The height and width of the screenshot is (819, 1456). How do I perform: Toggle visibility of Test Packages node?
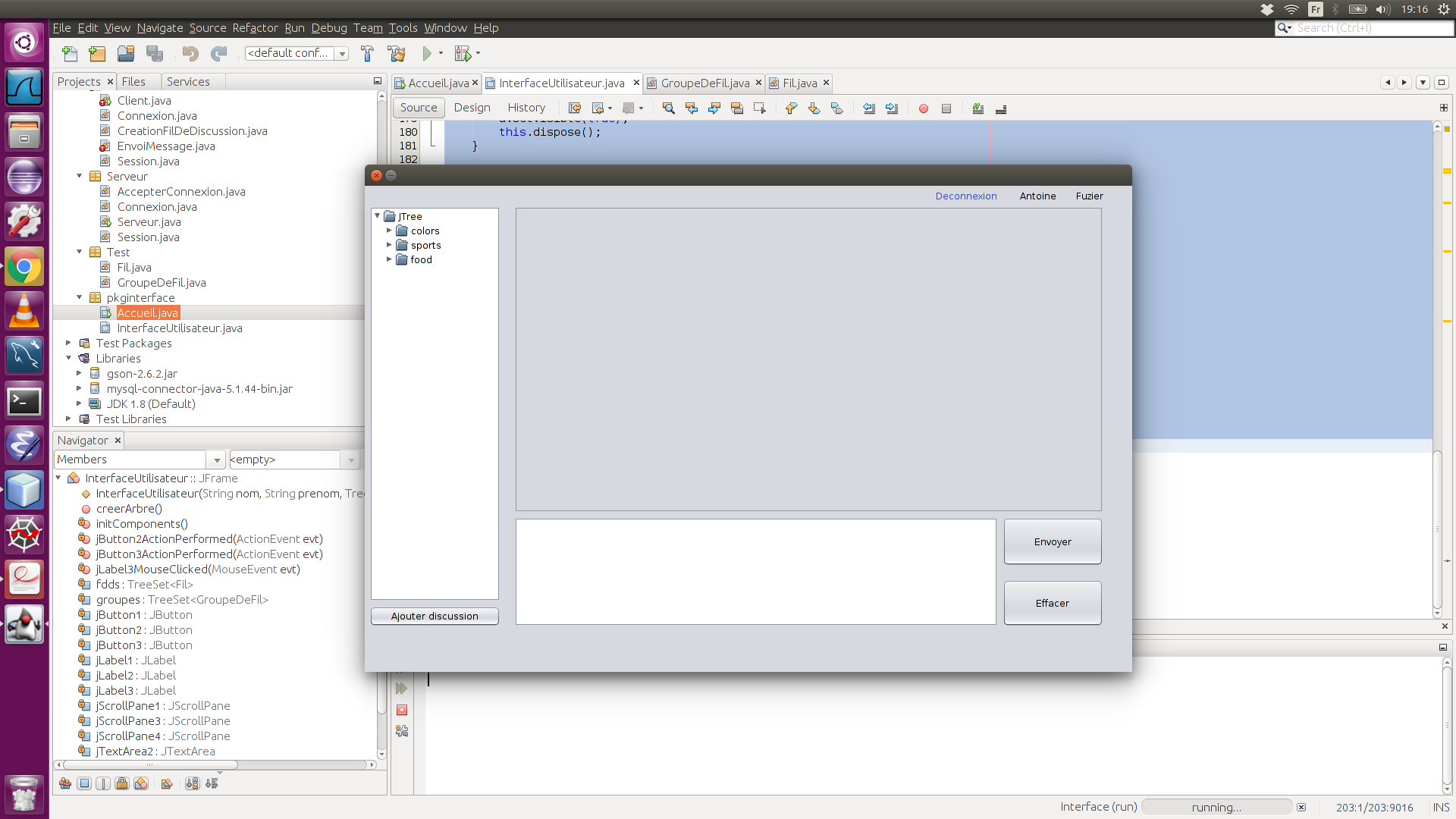pyautogui.click(x=68, y=343)
